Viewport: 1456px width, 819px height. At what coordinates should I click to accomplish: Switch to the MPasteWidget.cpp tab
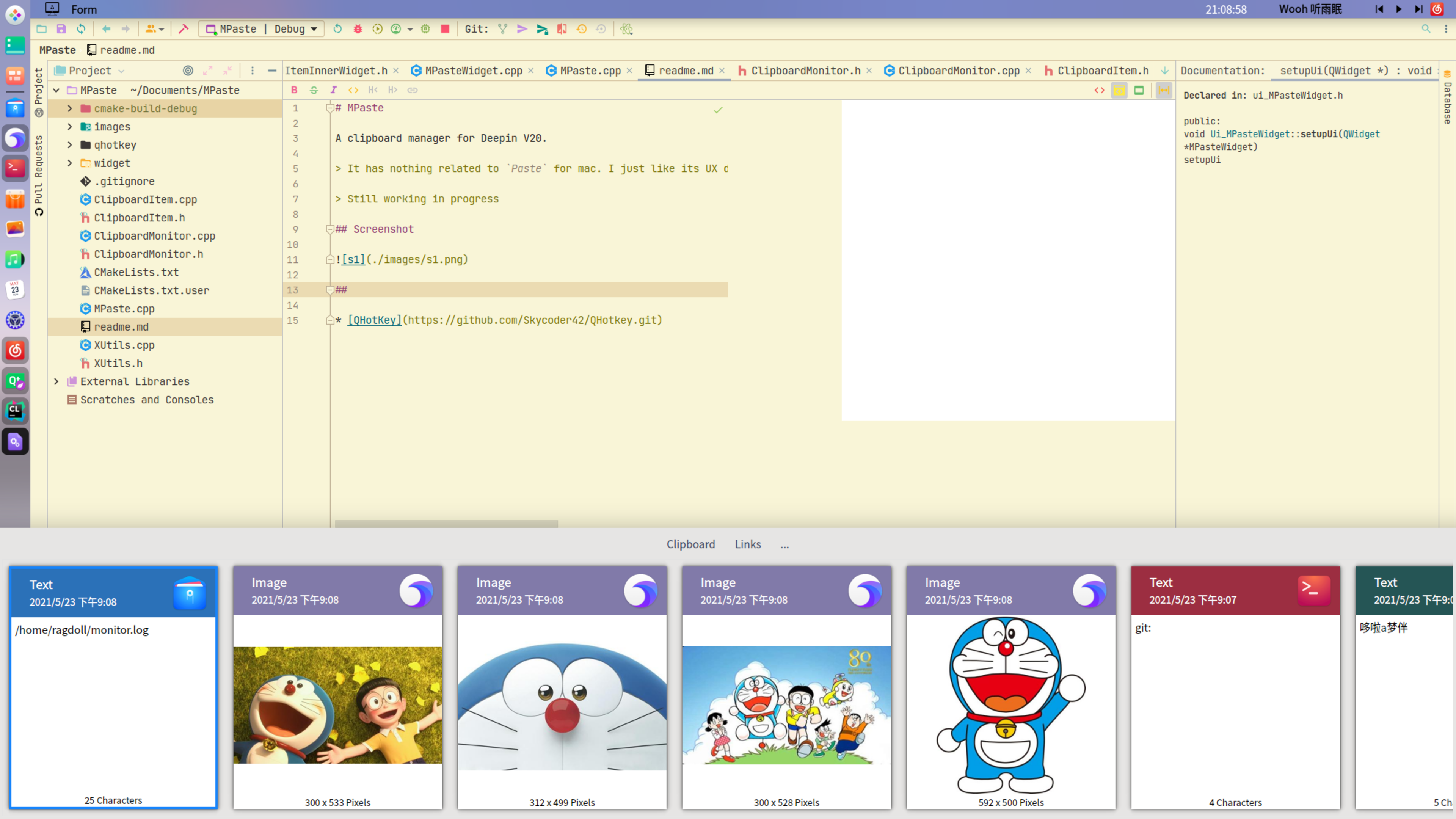(472, 71)
